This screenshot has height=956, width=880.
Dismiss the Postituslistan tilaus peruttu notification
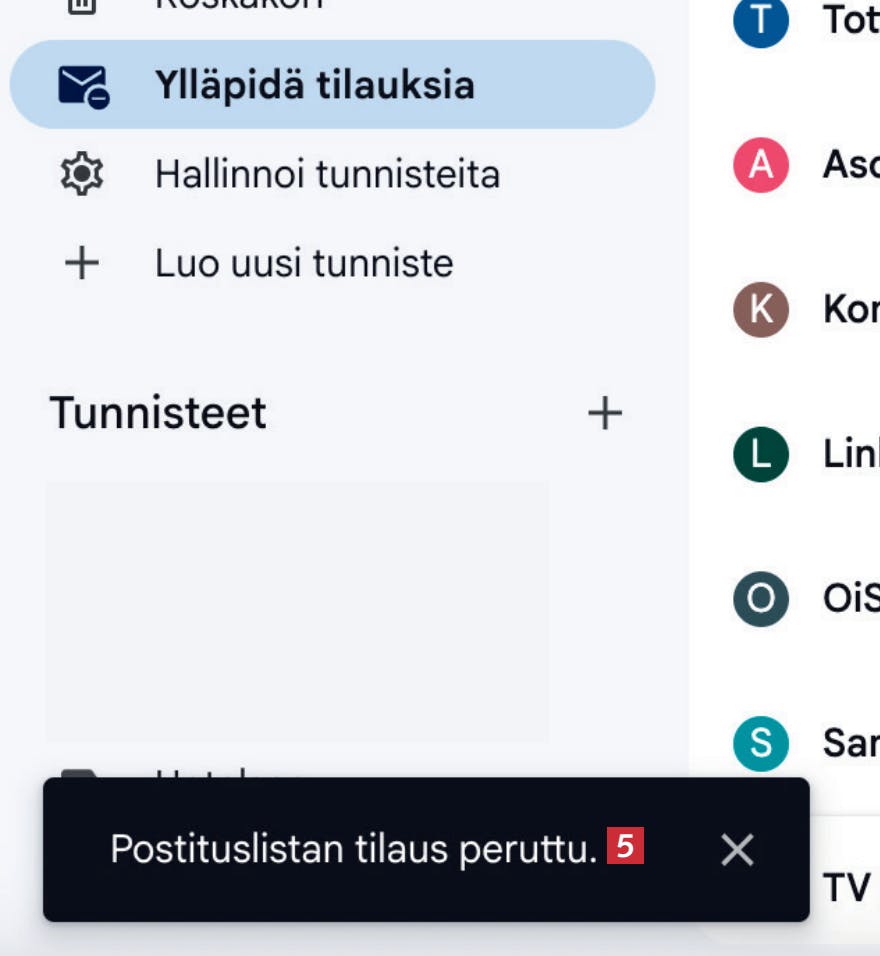[737, 850]
